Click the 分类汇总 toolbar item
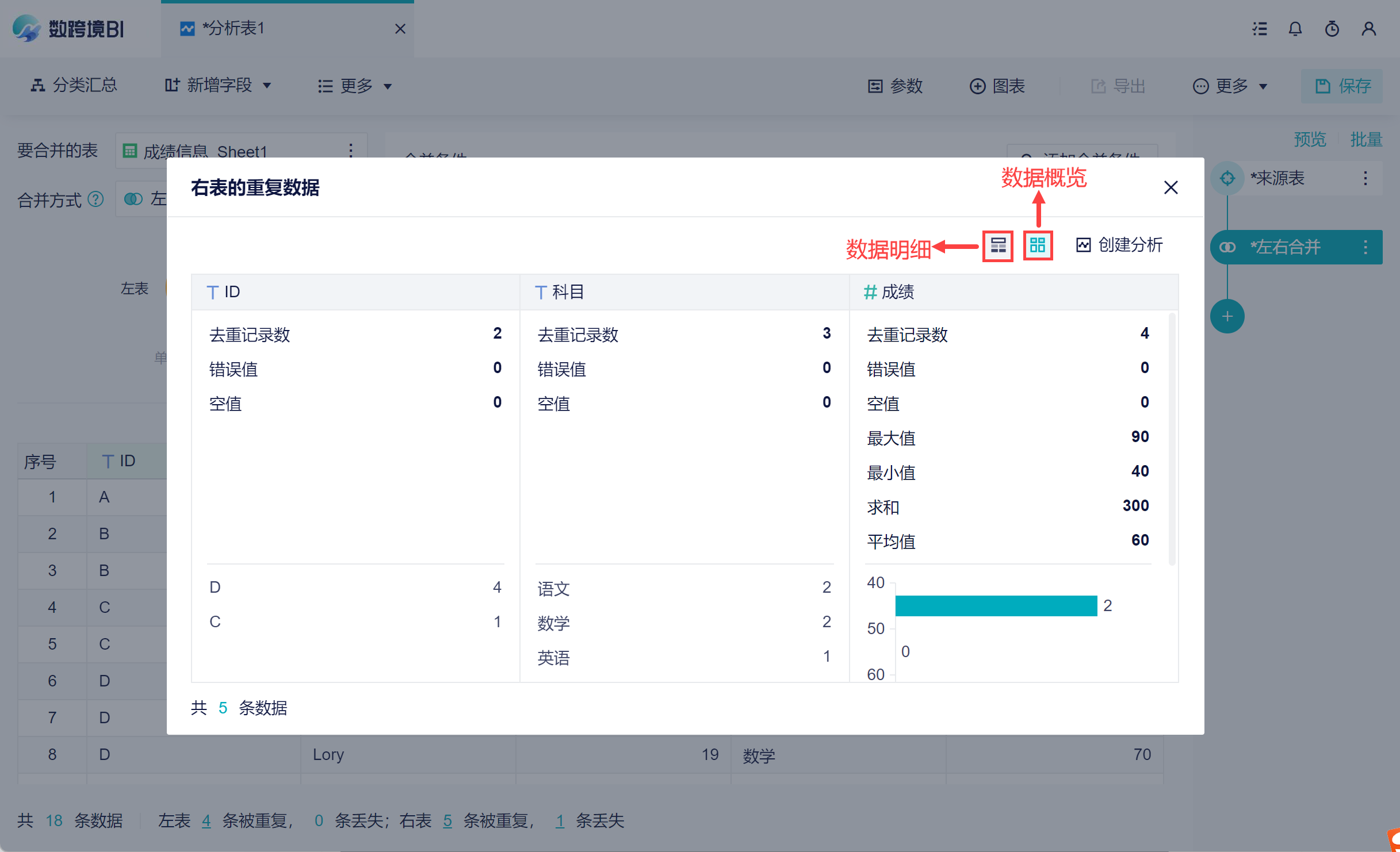Screen dimensions: 1400x852 click(74, 86)
